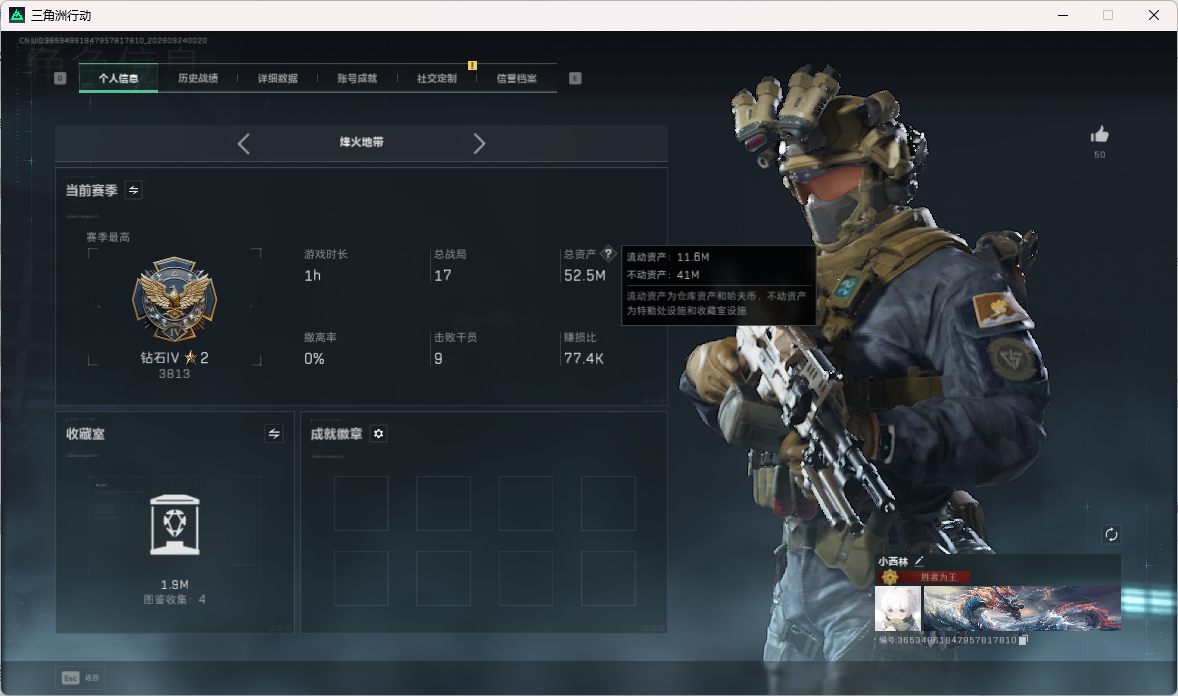Click the 击败干员 value 9
This screenshot has width=1178, height=696.
438,359
